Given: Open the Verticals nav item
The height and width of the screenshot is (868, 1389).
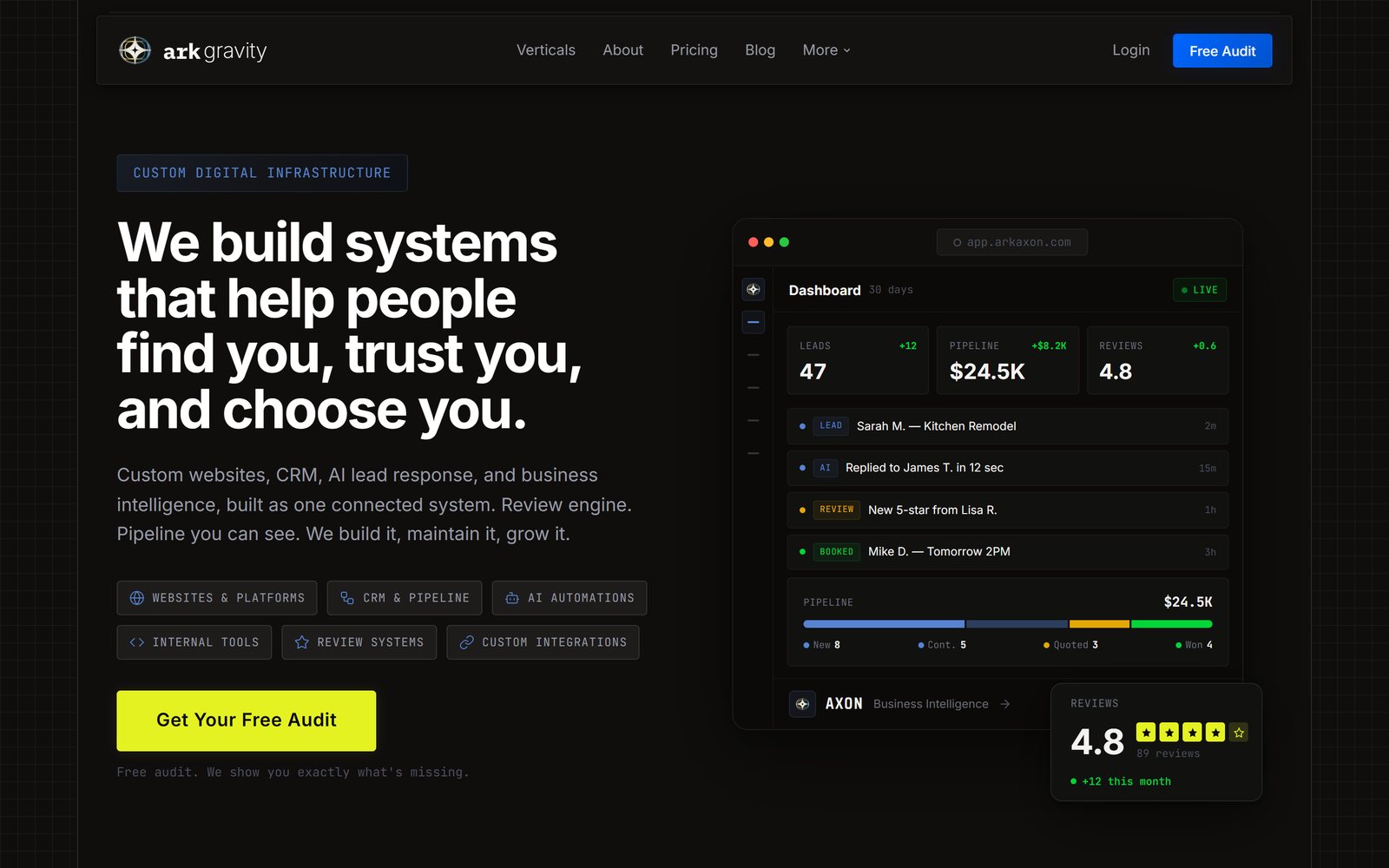Looking at the screenshot, I should pyautogui.click(x=546, y=50).
